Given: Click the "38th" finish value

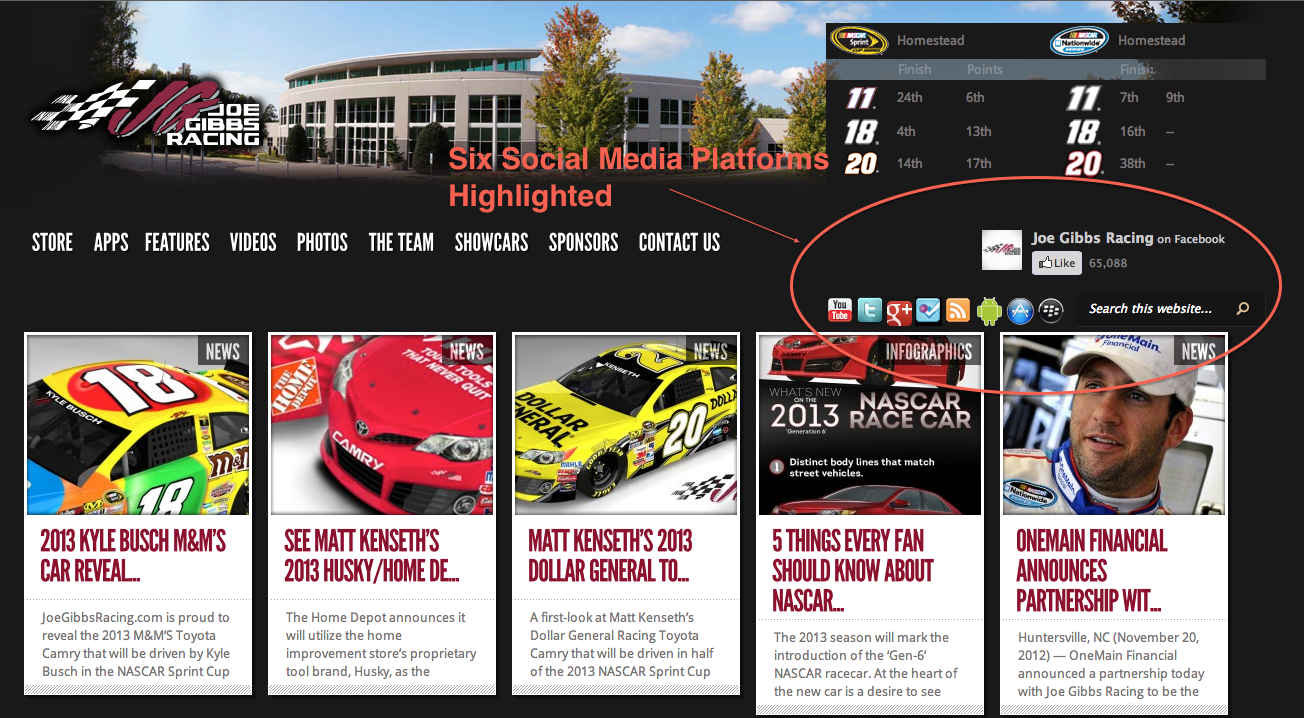Looking at the screenshot, I should (1133, 163).
